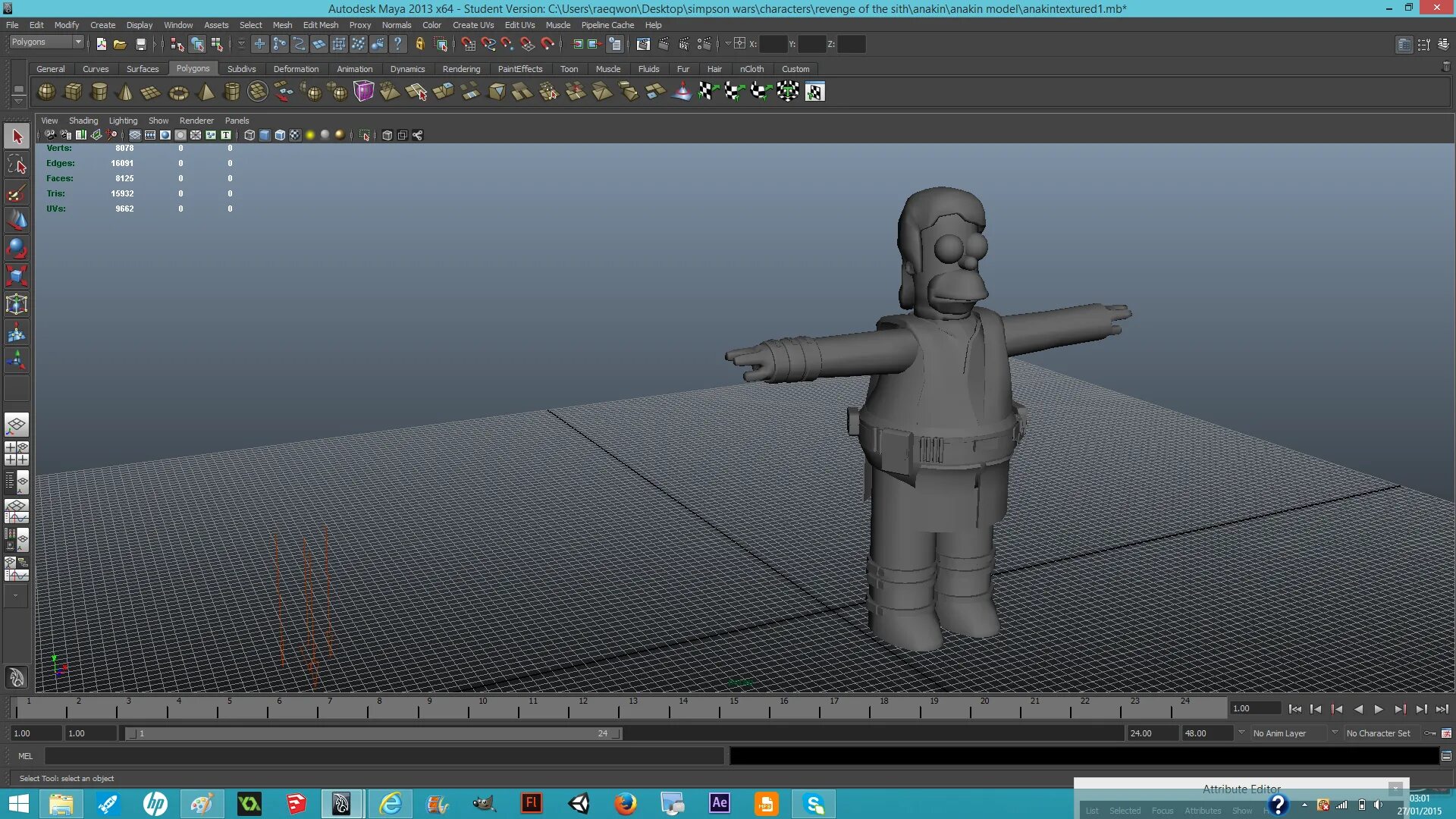Image resolution: width=1456 pixels, height=819 pixels.
Task: Click the Save Scene disk icon
Action: [140, 44]
